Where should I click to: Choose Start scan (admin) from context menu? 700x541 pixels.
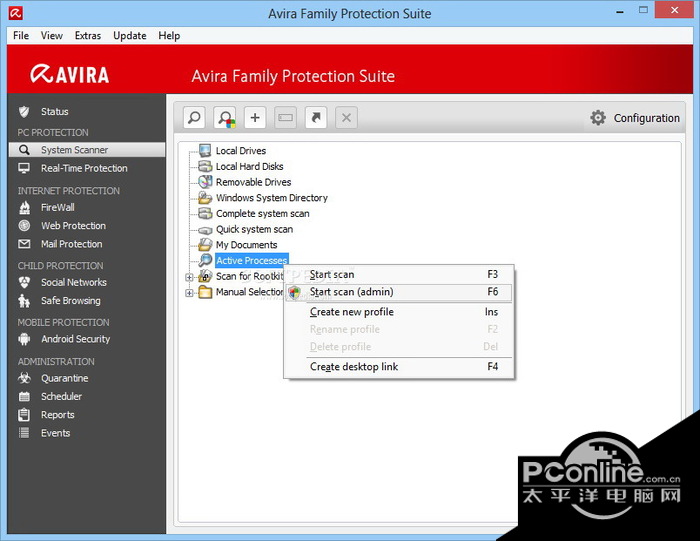click(399, 292)
